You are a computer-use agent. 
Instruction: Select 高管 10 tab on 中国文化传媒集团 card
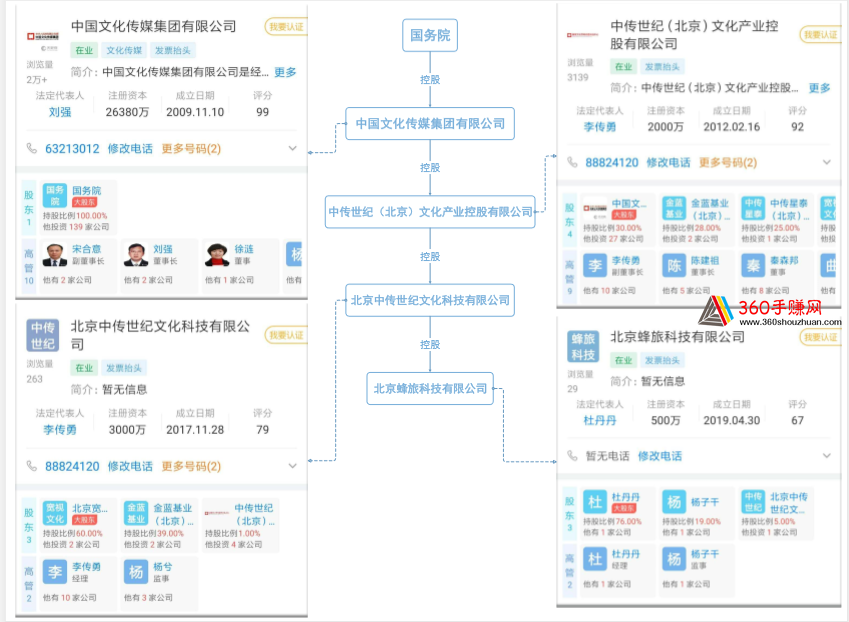[x=29, y=266]
